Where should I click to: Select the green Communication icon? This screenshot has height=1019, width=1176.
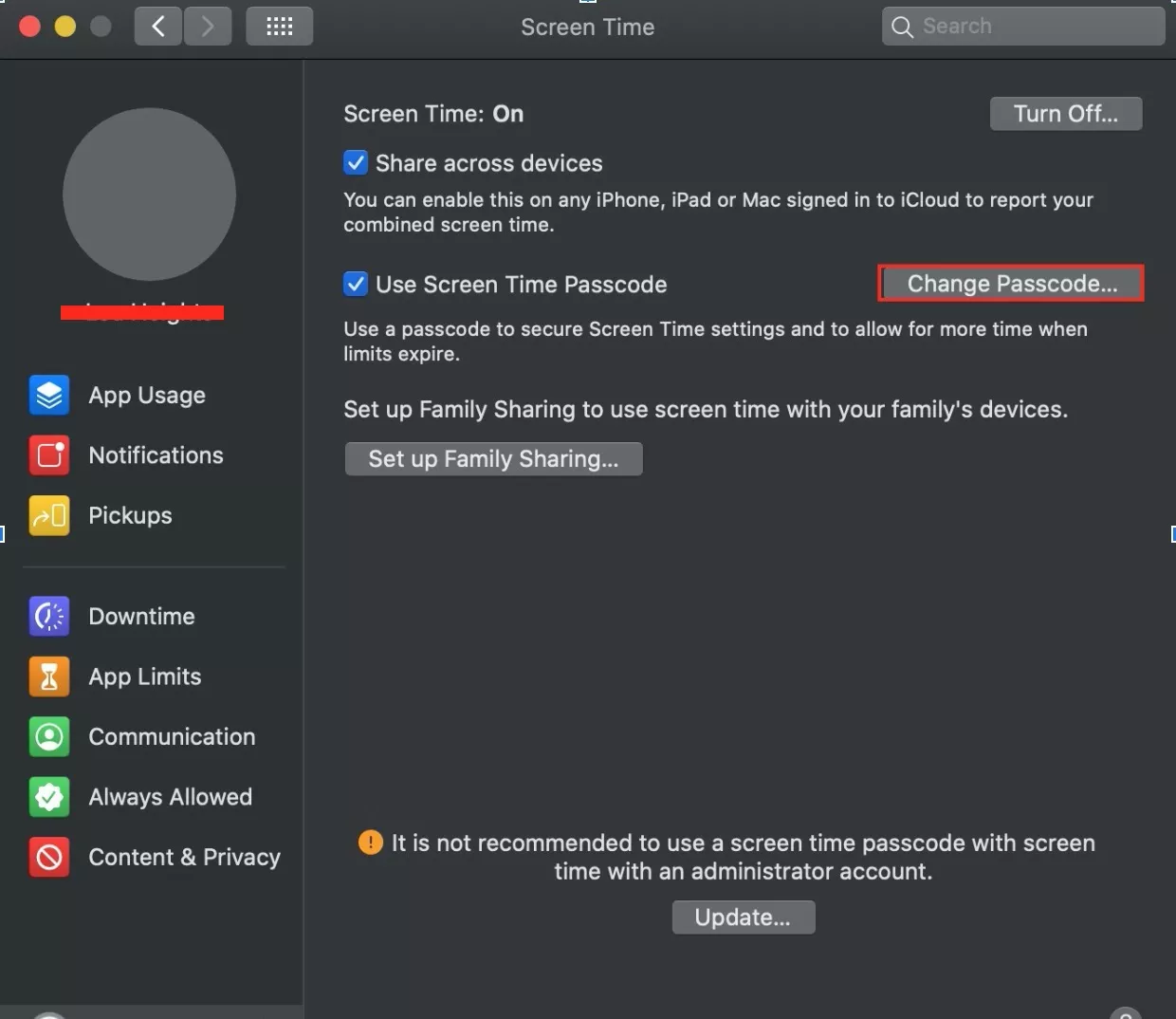pos(49,737)
